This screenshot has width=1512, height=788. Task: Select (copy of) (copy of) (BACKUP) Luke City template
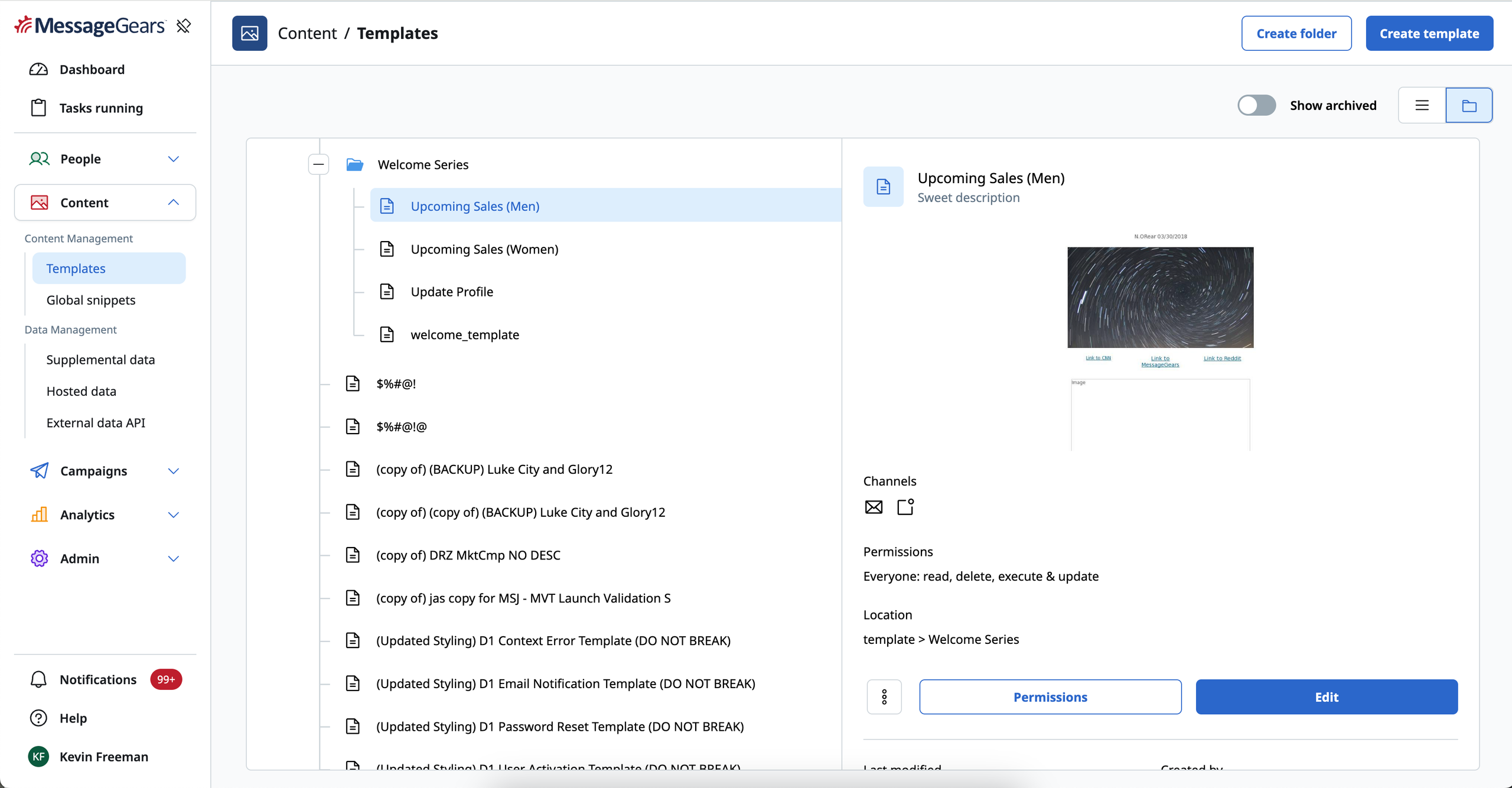tap(520, 512)
